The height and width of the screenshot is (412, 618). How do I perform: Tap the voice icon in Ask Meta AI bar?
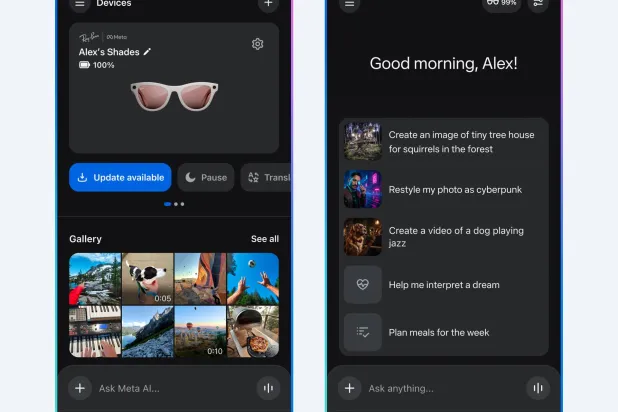pyautogui.click(x=267, y=388)
